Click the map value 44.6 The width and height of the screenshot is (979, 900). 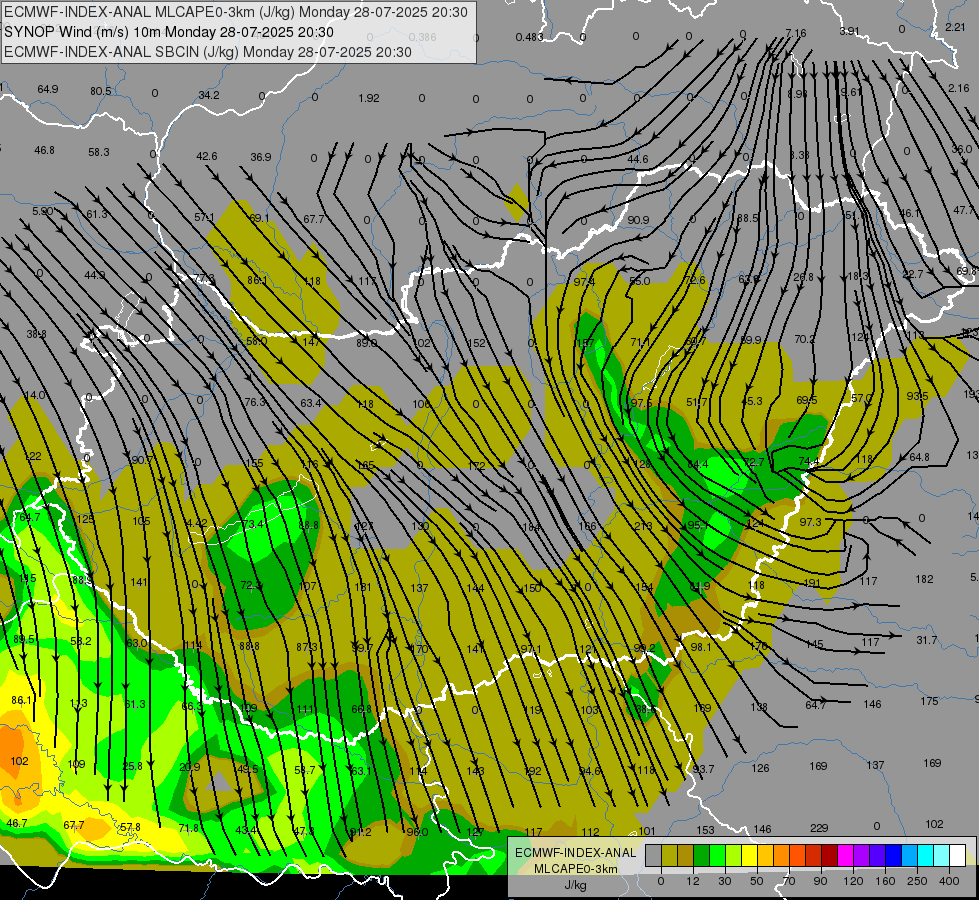pyautogui.click(x=637, y=159)
